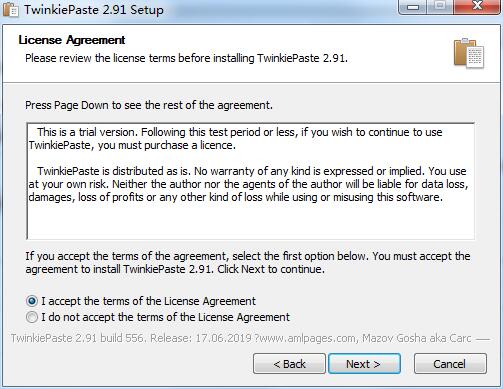Click the clipboard icon in the header
Screen dimensions: 503x389
point(469,53)
